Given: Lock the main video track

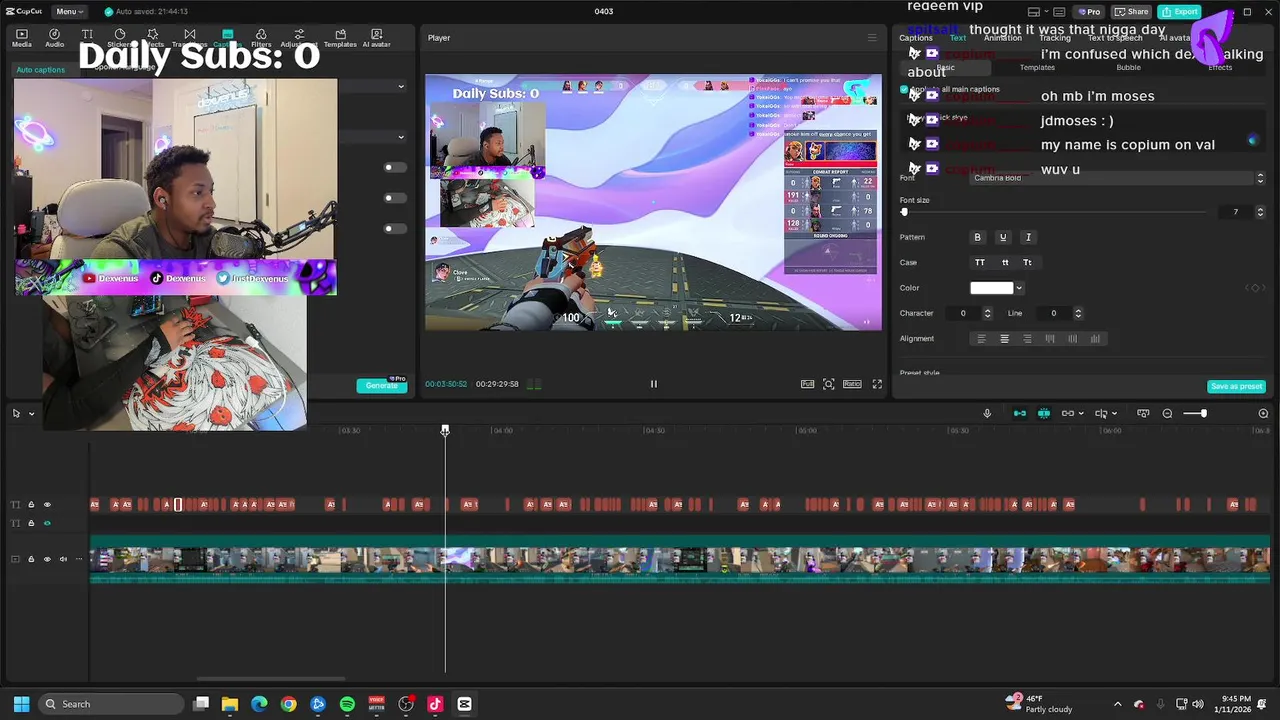Looking at the screenshot, I should coord(31,559).
